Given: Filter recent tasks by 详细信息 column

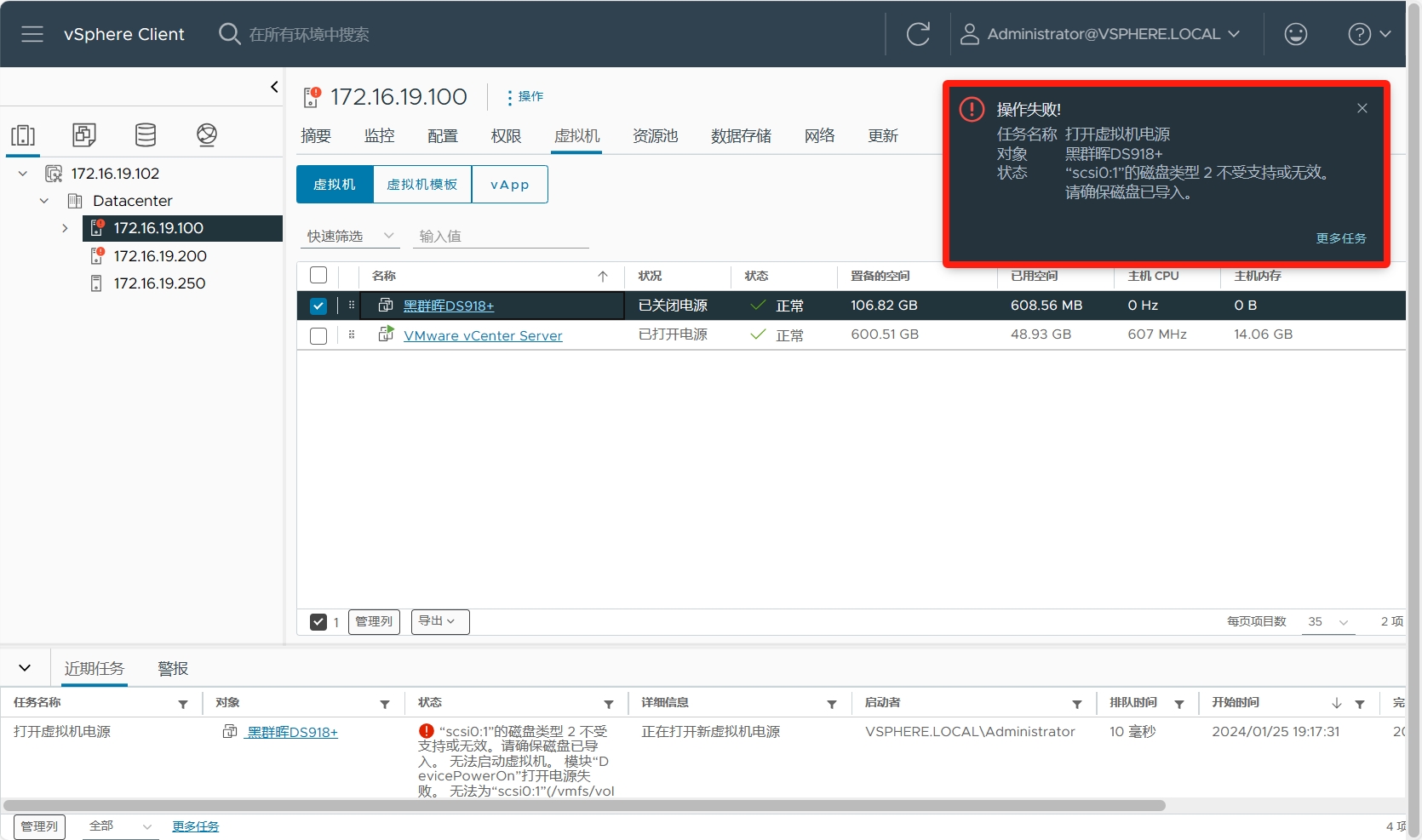Looking at the screenshot, I should pos(832,704).
